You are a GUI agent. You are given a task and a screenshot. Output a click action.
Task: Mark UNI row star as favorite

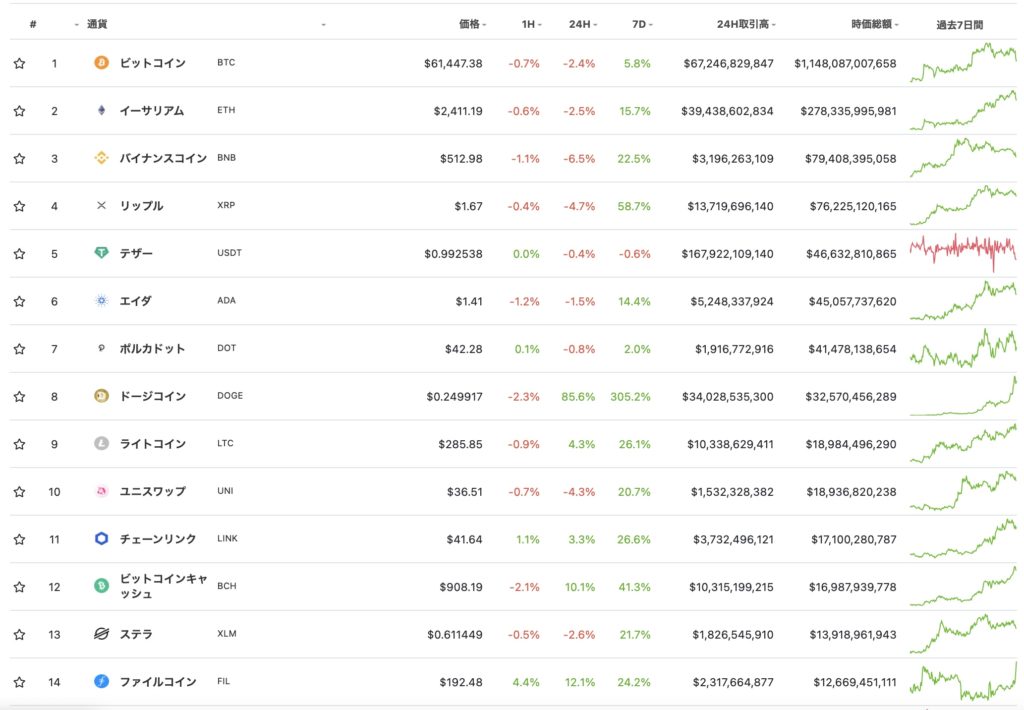(20, 492)
